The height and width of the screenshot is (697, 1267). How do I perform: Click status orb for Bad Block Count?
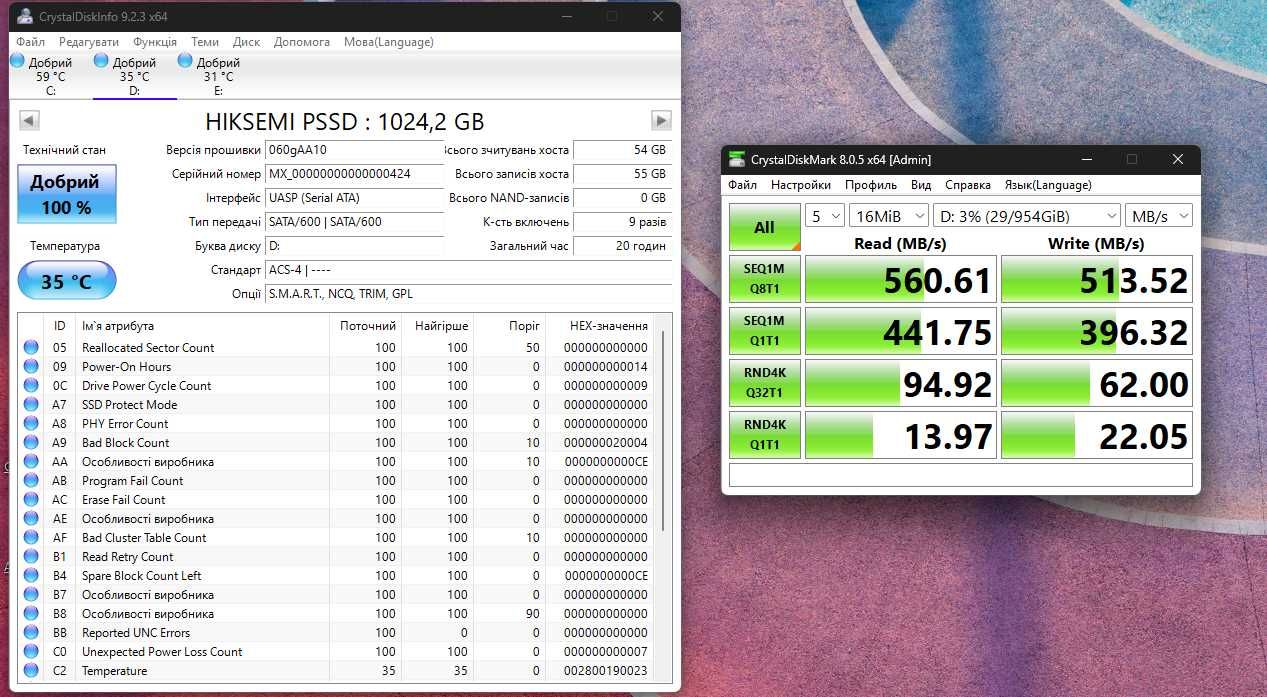click(31, 443)
